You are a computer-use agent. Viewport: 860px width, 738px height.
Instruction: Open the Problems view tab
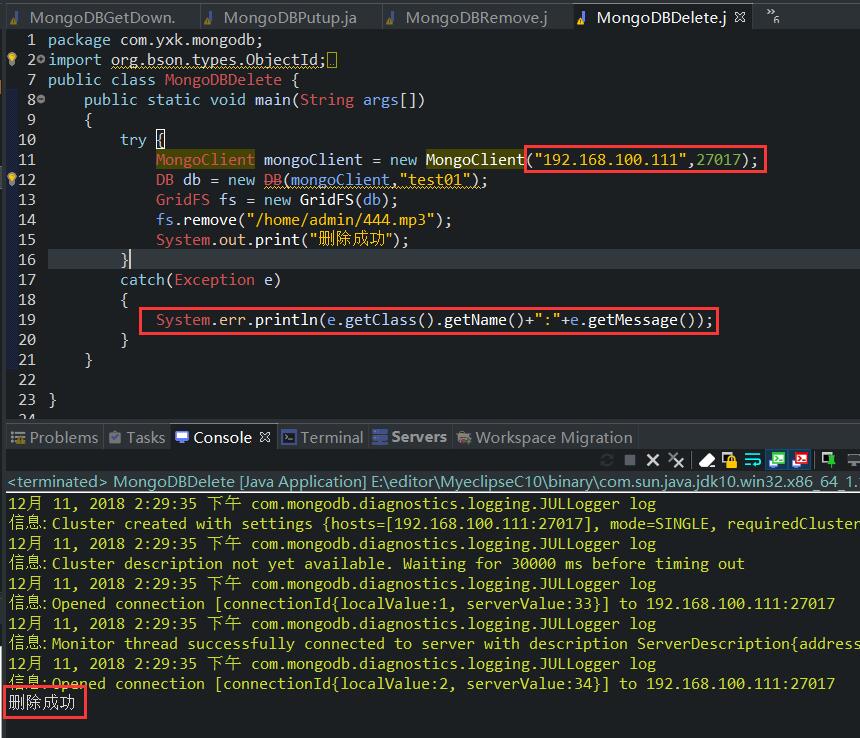click(x=54, y=438)
